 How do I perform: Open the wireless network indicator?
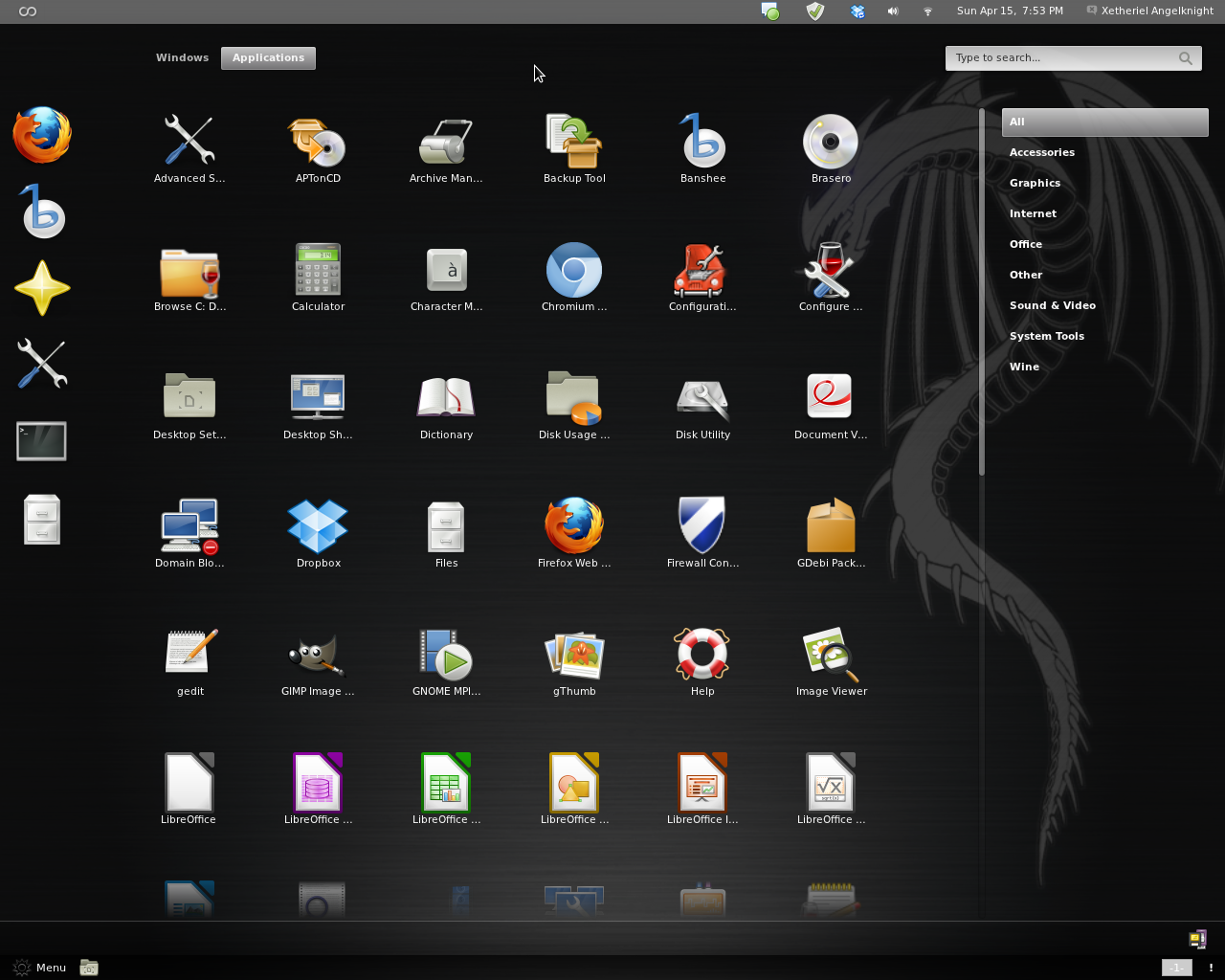point(927,11)
